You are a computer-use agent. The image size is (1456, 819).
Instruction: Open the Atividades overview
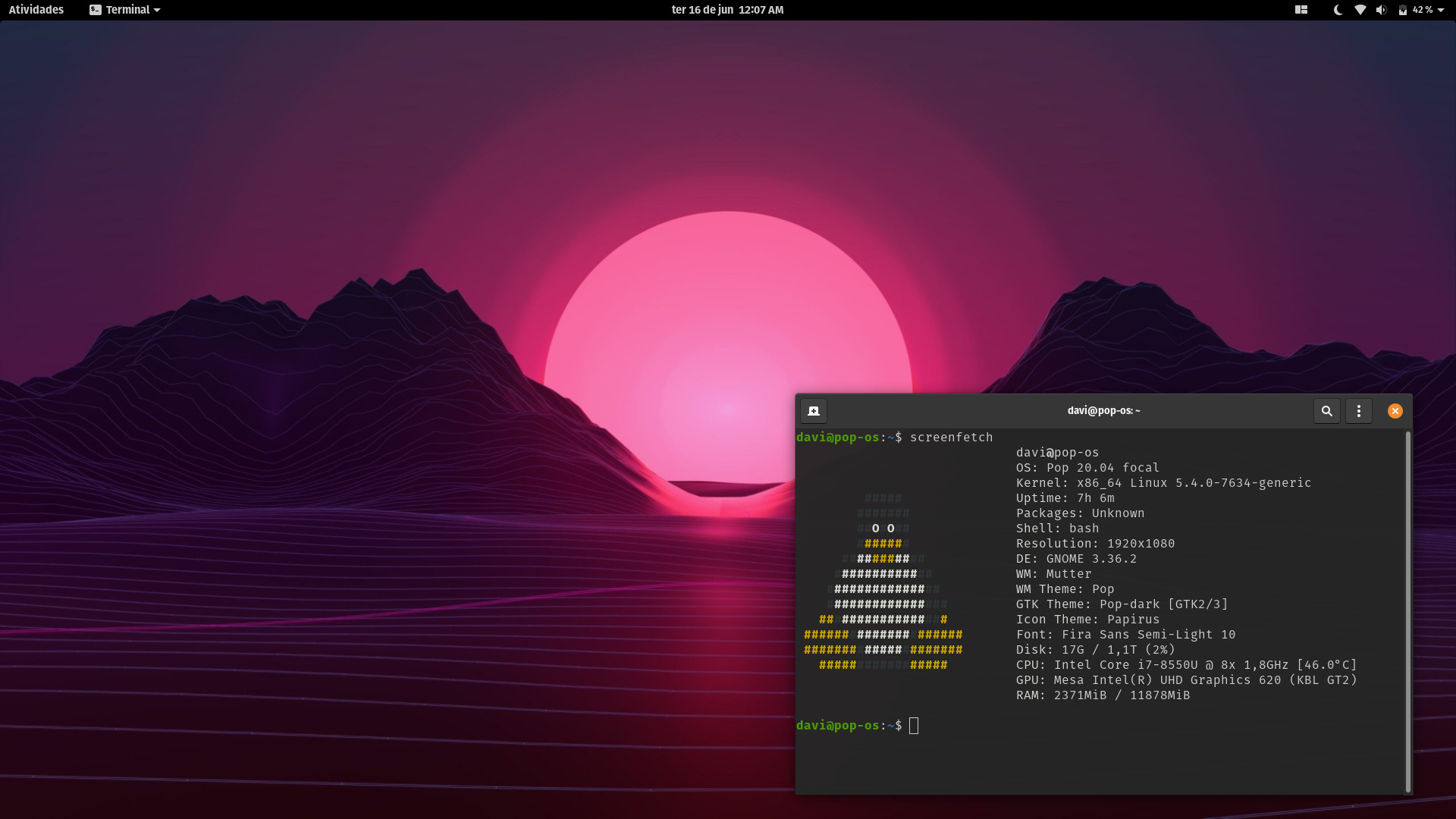[x=36, y=10]
